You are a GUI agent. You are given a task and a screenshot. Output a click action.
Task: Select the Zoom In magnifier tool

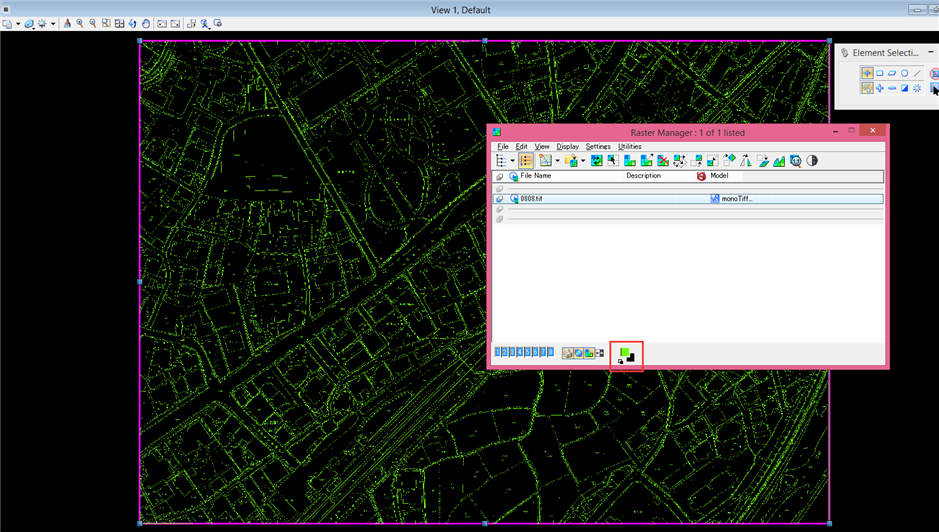point(80,23)
